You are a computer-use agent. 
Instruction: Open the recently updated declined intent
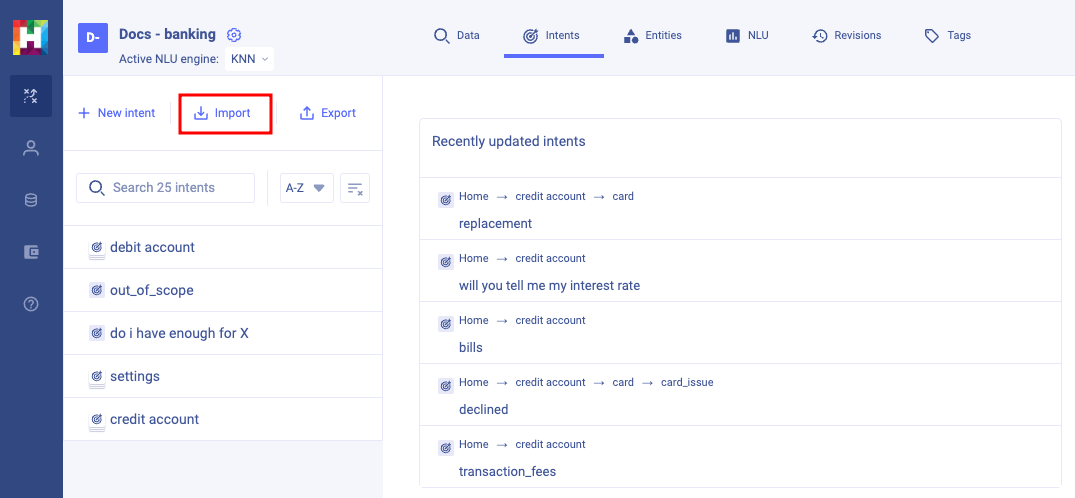tap(484, 409)
